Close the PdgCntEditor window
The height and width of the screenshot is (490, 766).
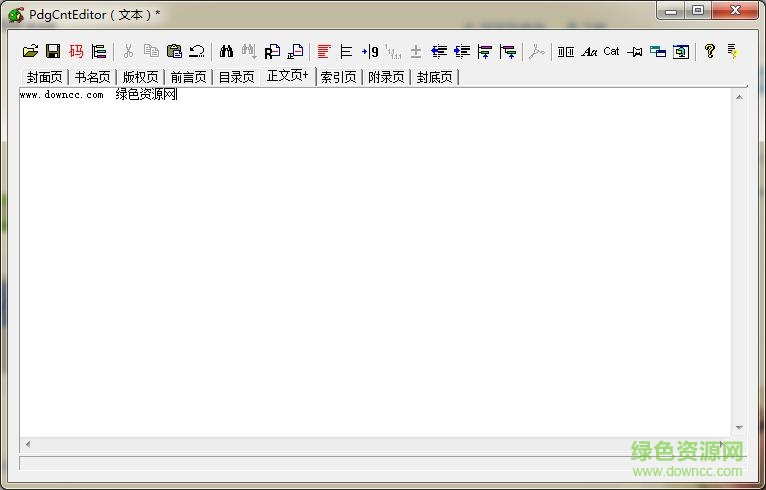(x=735, y=11)
